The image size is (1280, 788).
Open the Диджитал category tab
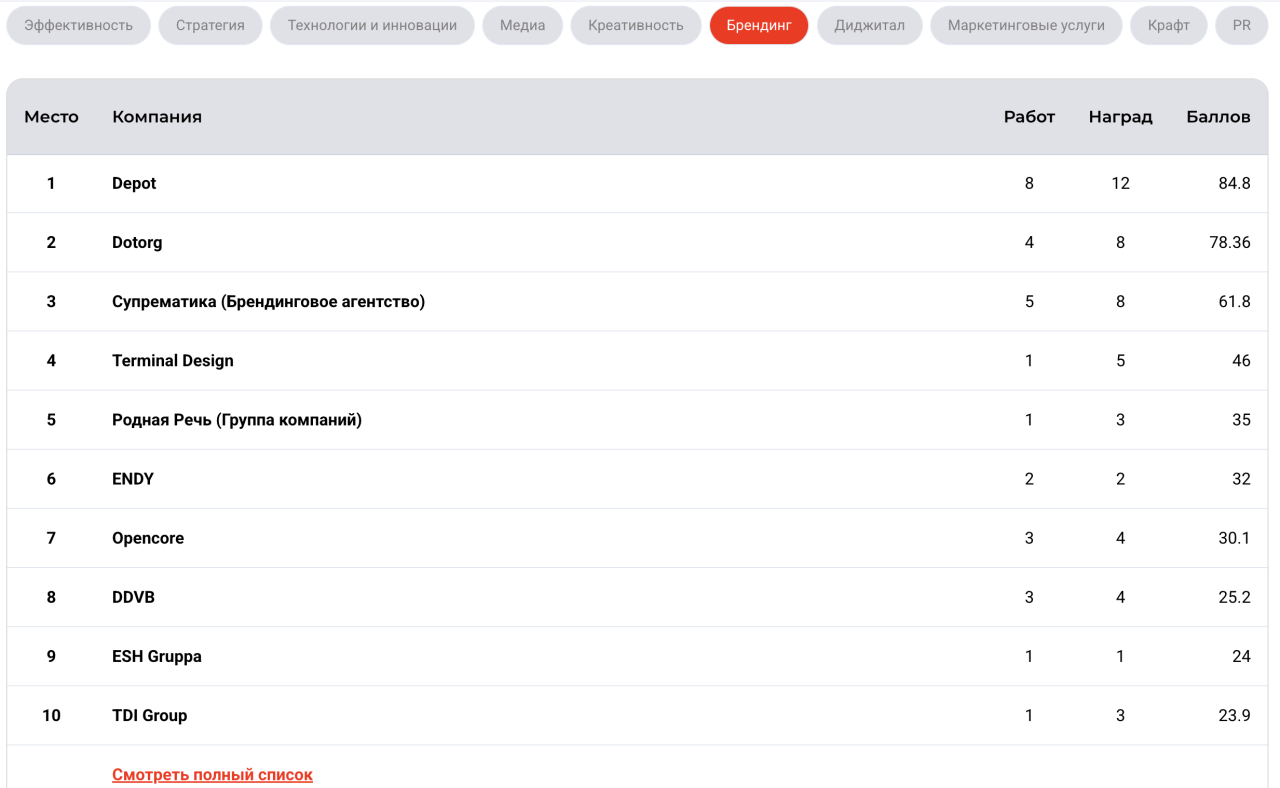point(869,25)
